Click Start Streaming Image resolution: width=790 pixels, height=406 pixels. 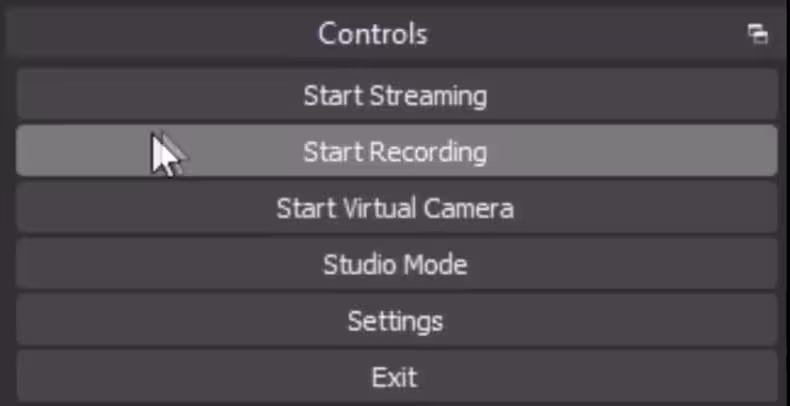[396, 96]
